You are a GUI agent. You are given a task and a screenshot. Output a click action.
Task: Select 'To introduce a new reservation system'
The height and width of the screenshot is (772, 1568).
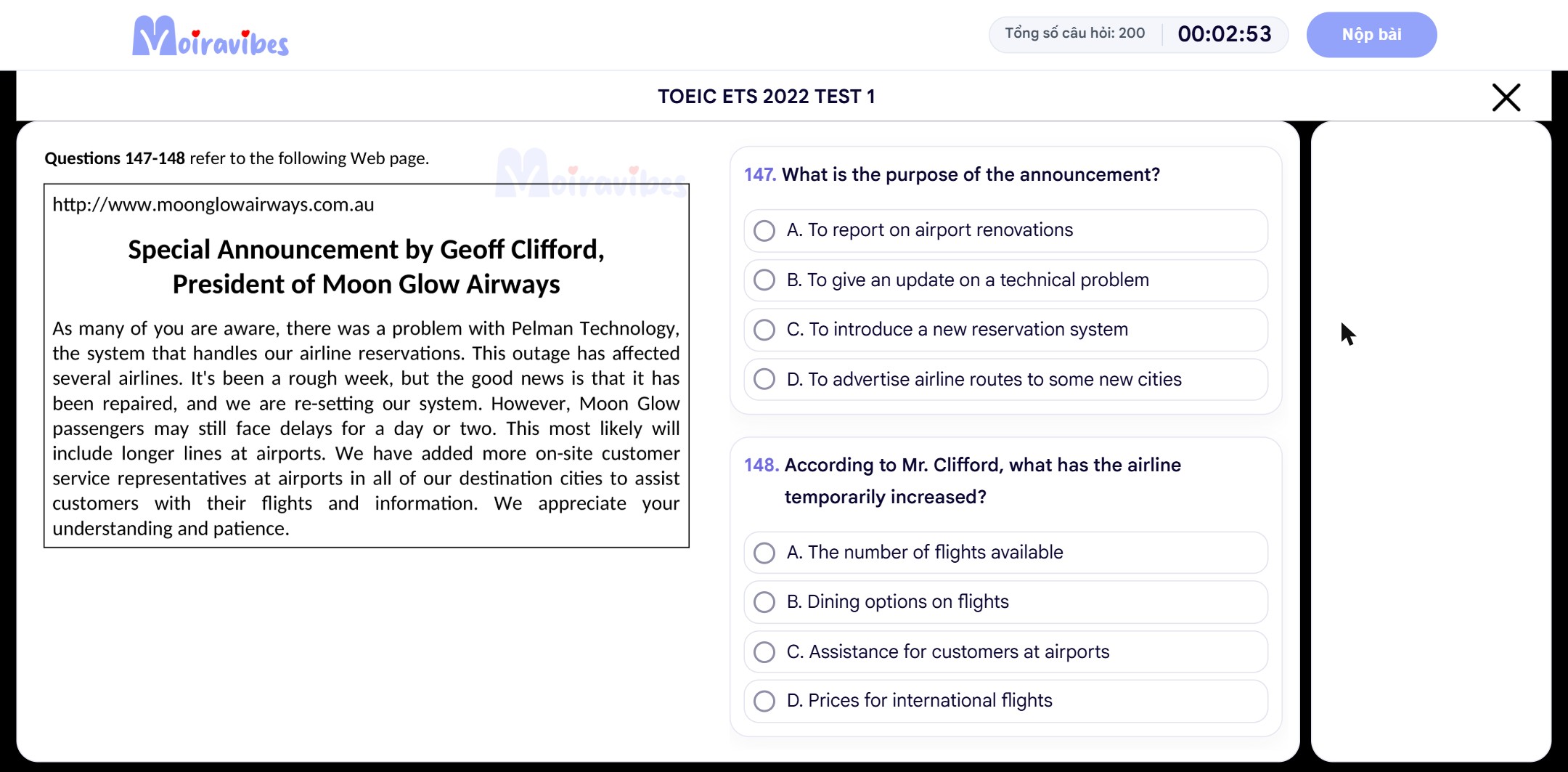1005,330
